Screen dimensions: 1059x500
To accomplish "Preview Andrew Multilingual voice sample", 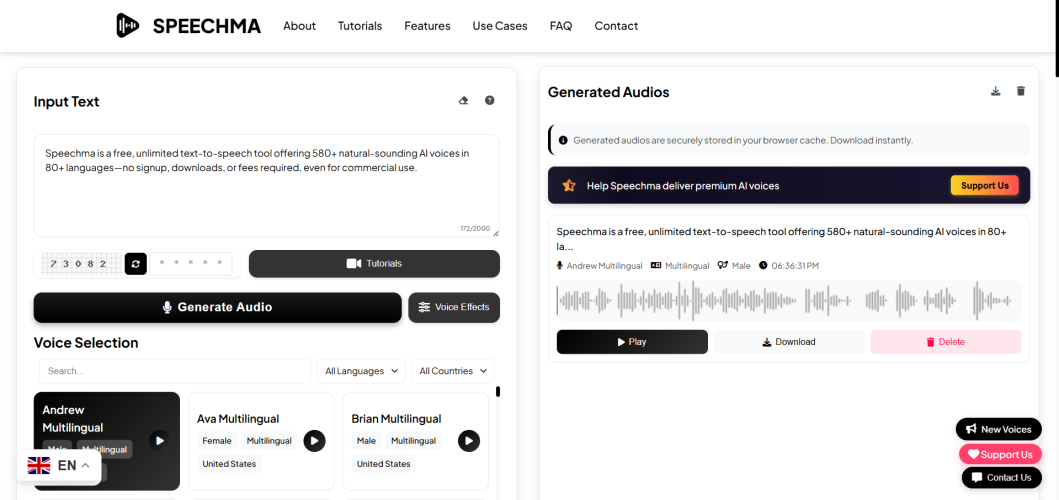I will pos(159,440).
